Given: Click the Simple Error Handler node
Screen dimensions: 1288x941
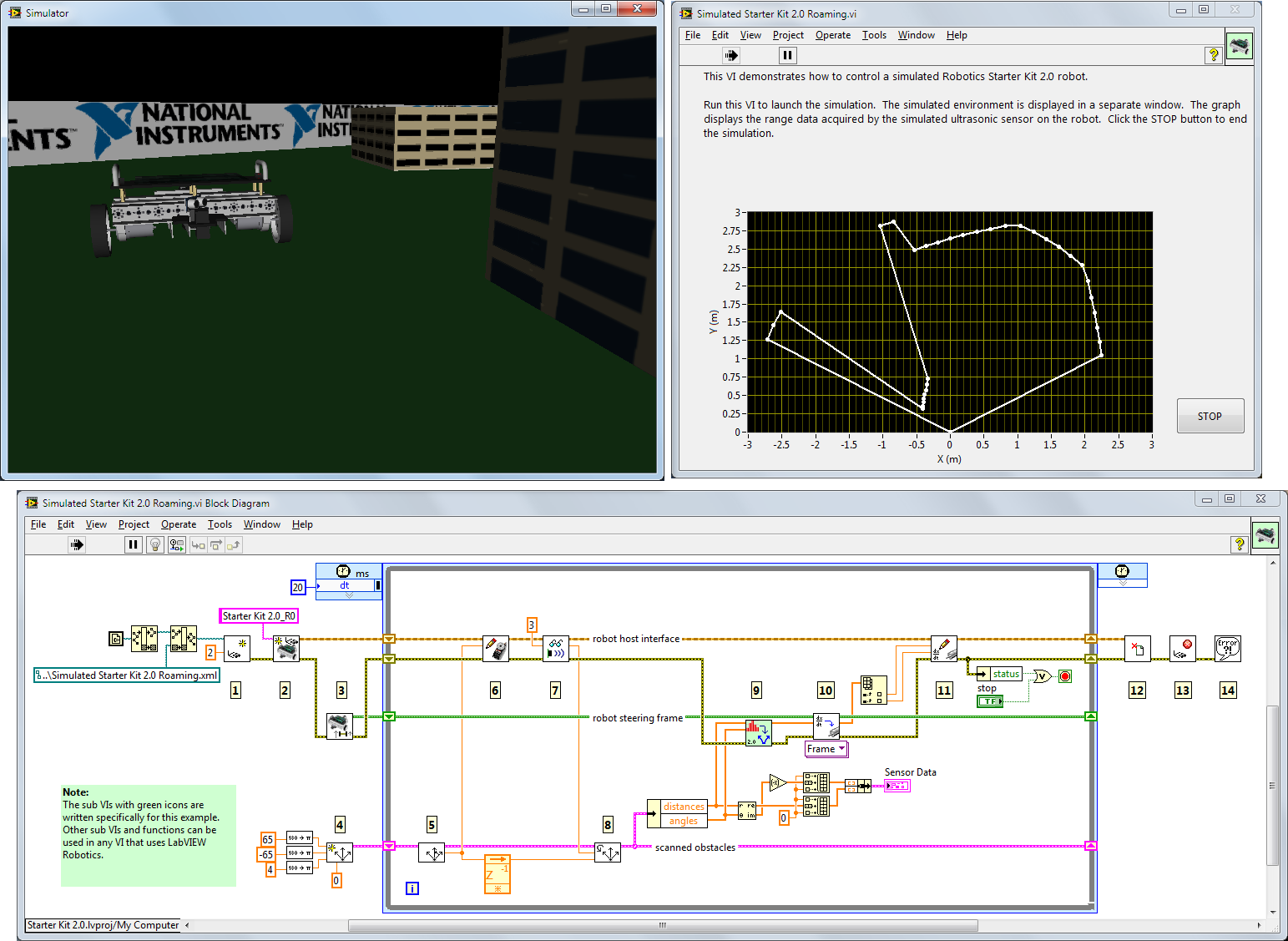Looking at the screenshot, I should 1227,649.
